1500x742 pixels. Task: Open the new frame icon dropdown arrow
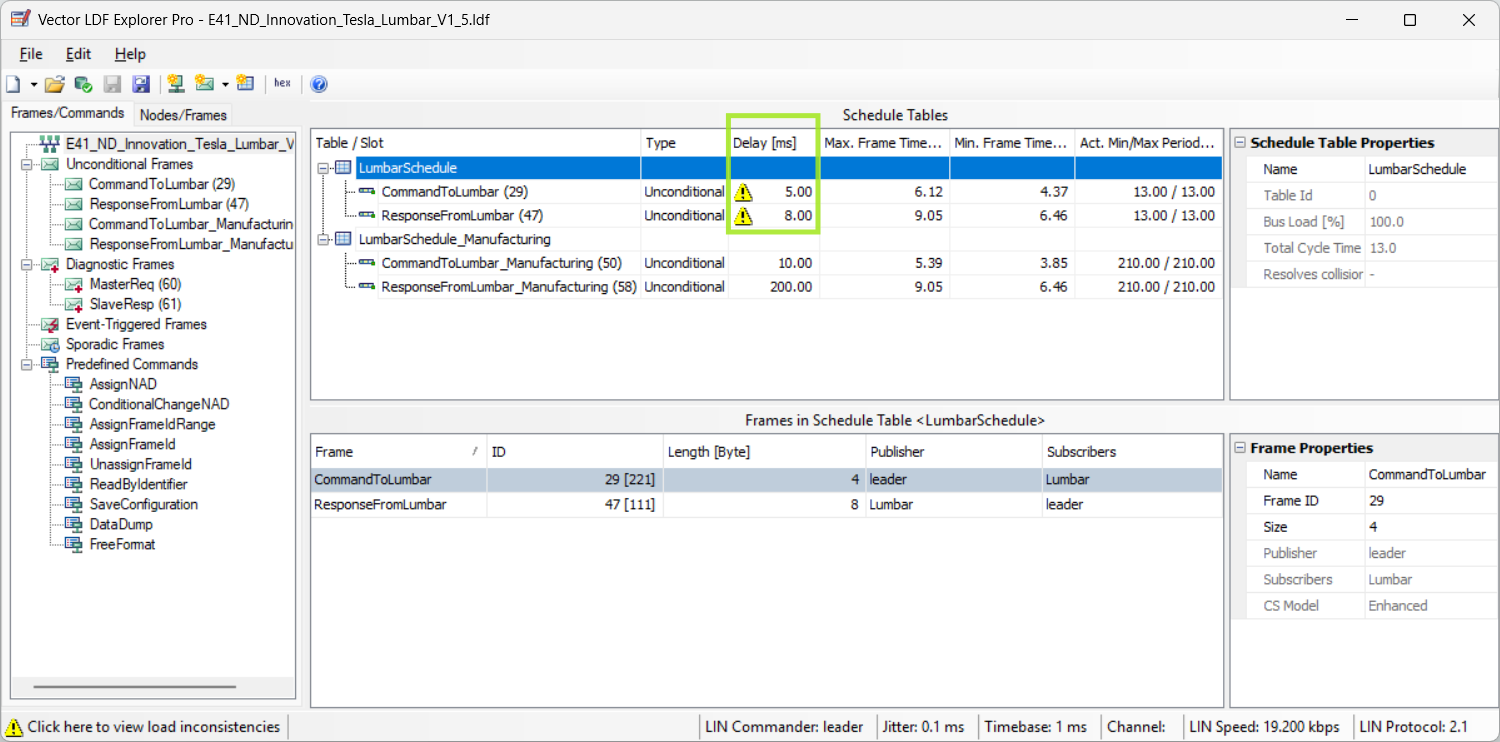tap(225, 84)
